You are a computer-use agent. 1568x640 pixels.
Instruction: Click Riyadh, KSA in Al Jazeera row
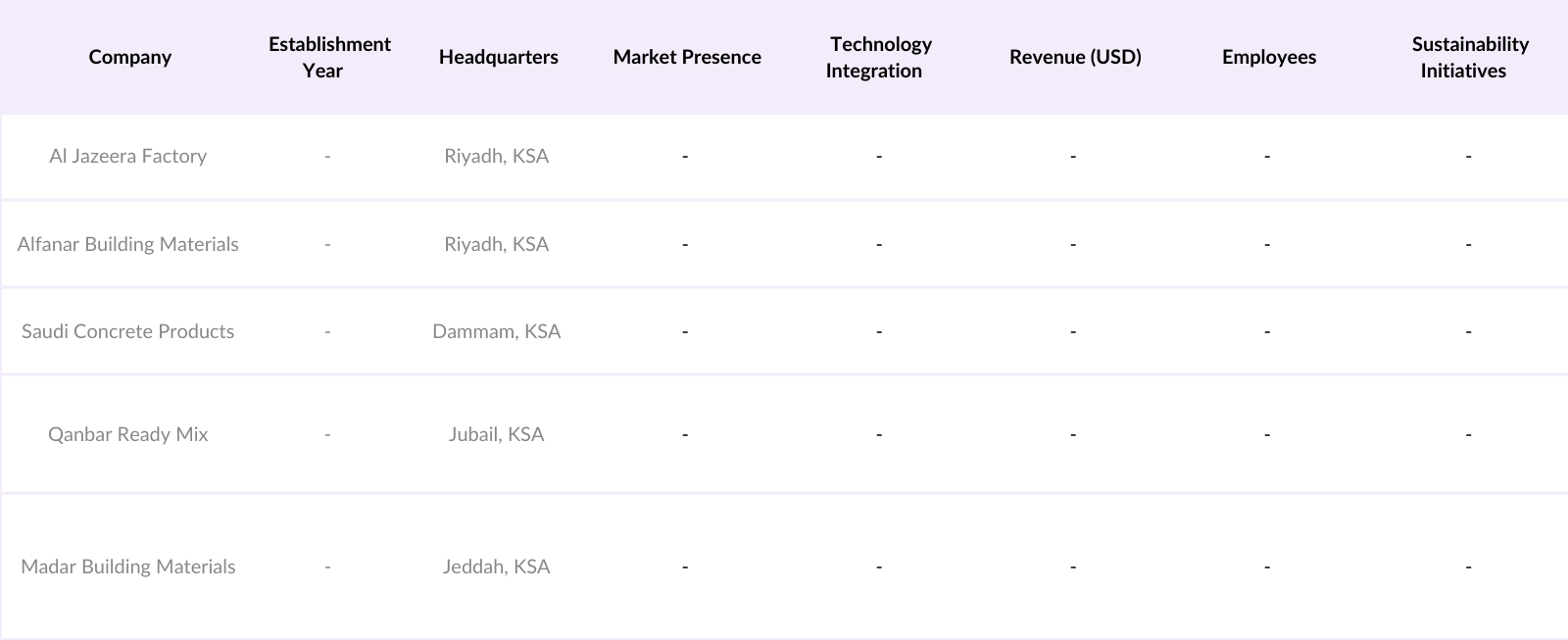[496, 156]
